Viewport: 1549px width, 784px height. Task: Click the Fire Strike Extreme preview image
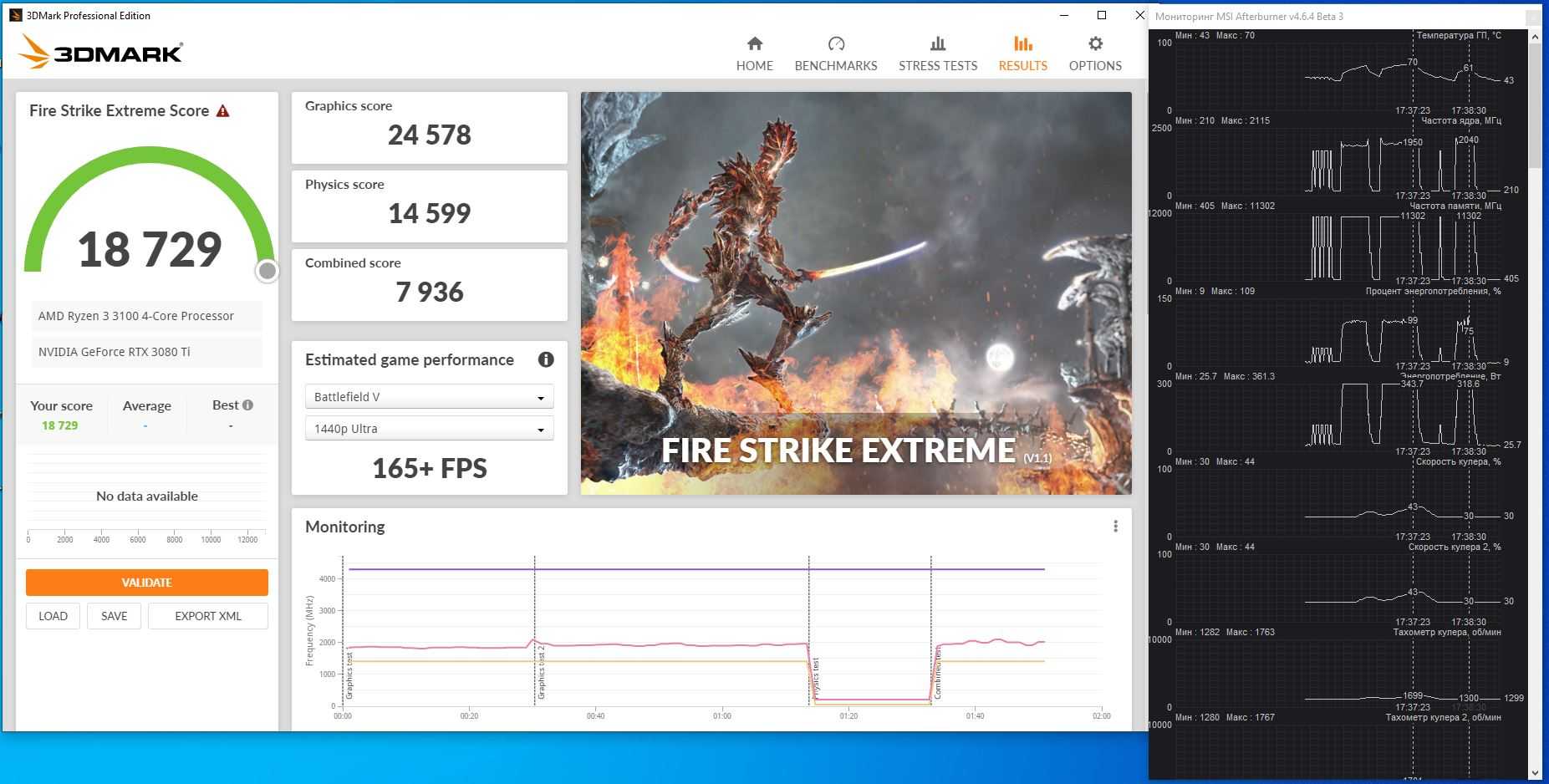point(856,293)
